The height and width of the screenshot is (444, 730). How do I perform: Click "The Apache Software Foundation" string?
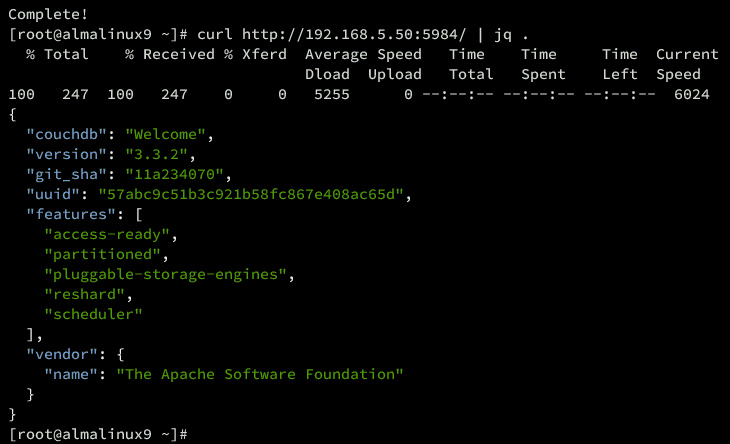[x=260, y=374]
